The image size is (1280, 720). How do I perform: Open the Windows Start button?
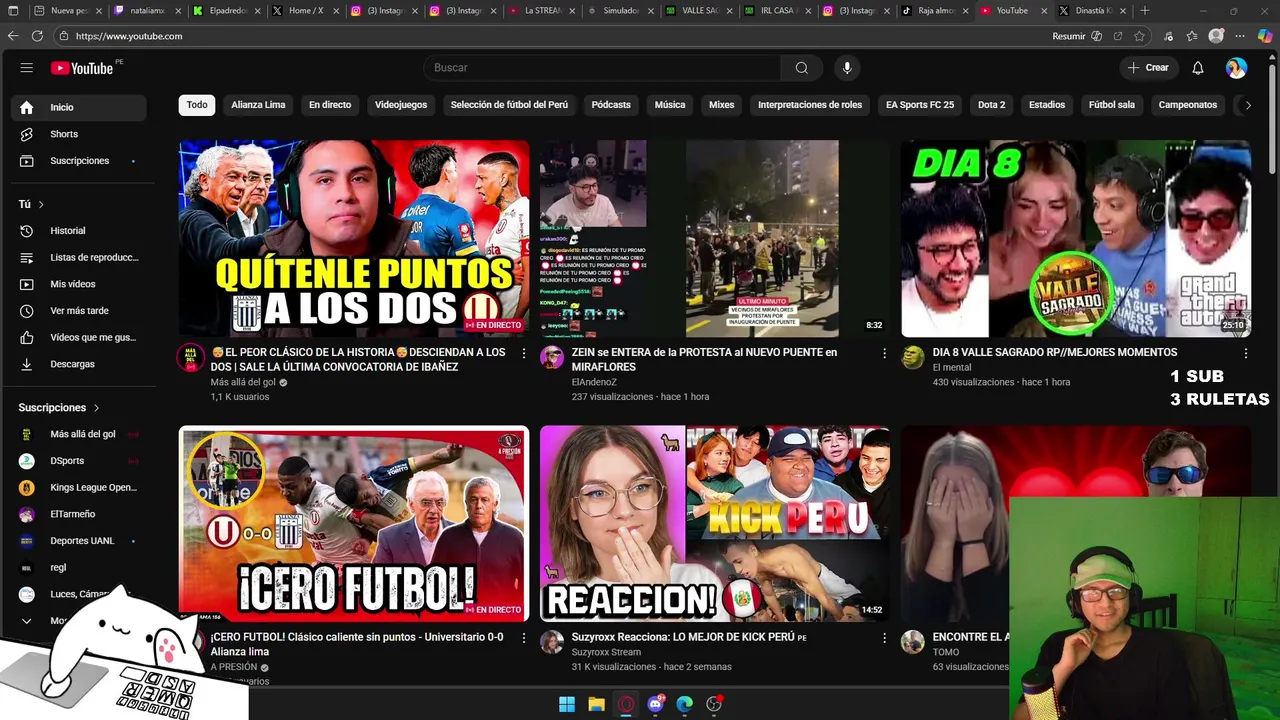567,704
